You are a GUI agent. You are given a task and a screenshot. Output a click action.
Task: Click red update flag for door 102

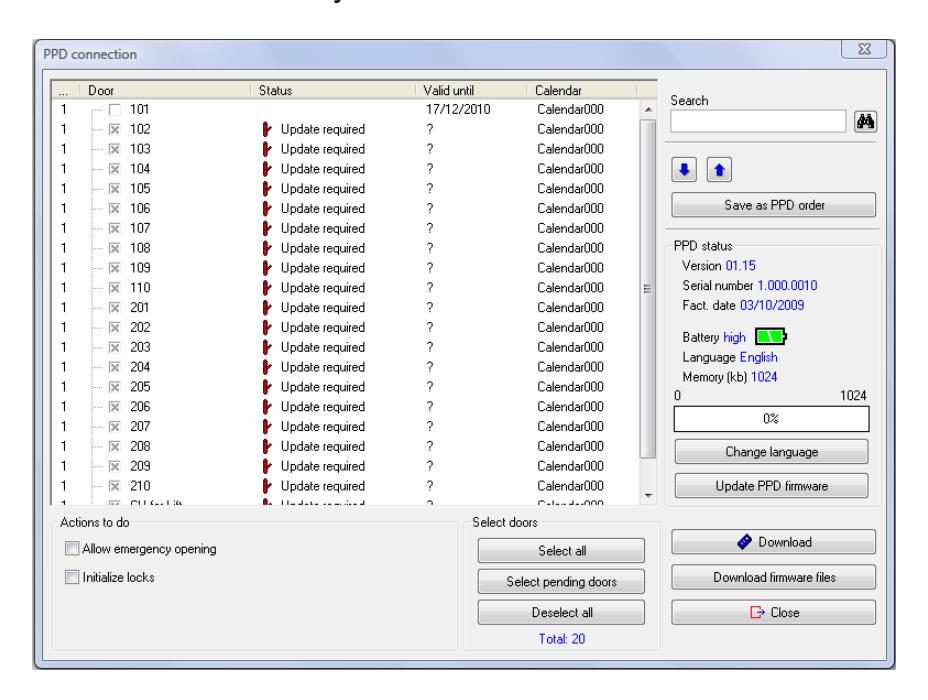pos(267,129)
